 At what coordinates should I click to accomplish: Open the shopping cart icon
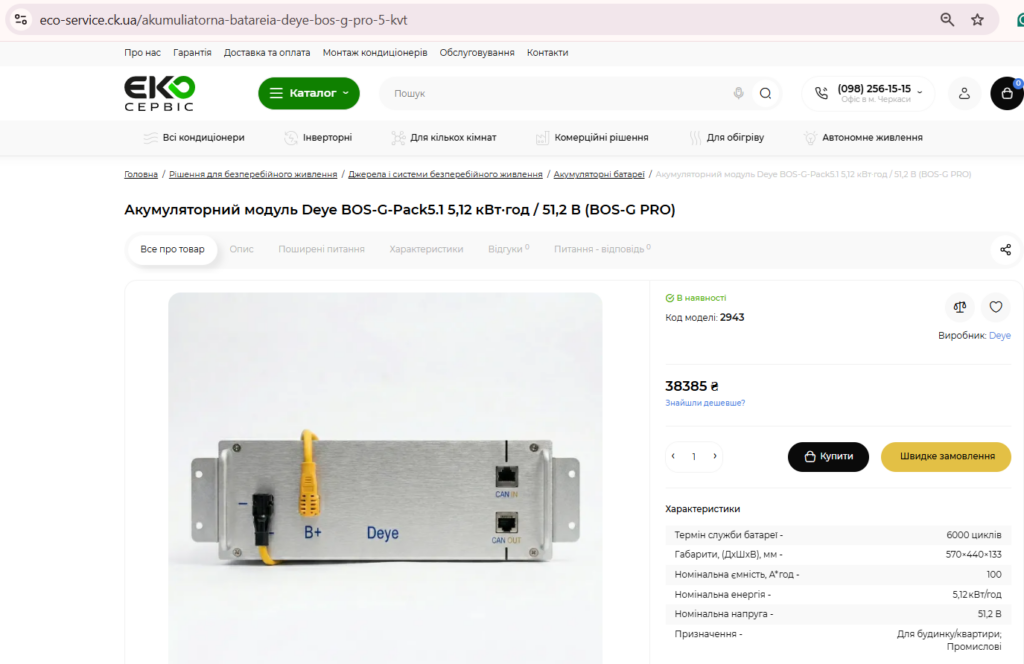click(1006, 93)
